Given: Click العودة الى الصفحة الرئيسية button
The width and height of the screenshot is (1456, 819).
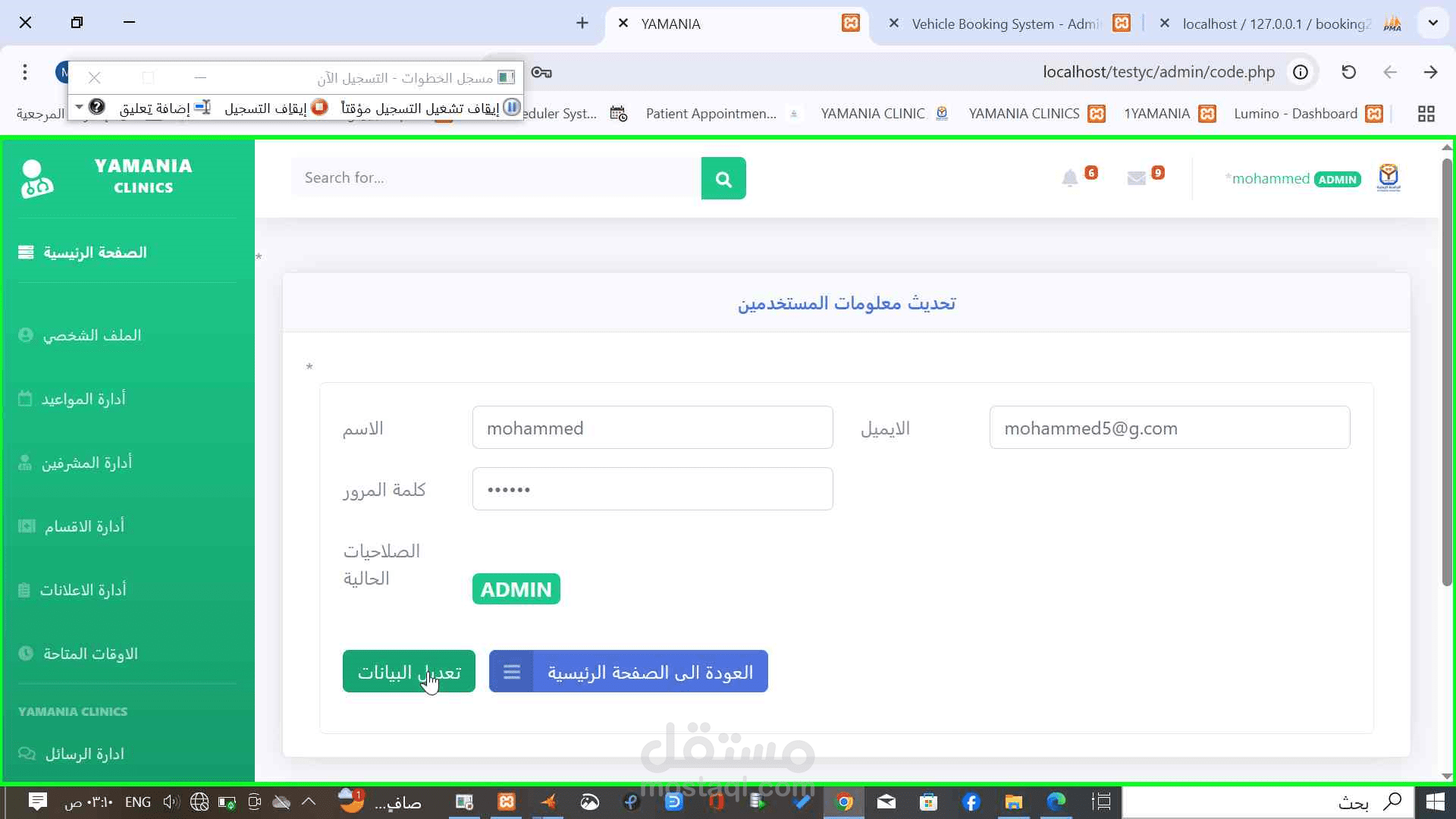Looking at the screenshot, I should [x=629, y=671].
